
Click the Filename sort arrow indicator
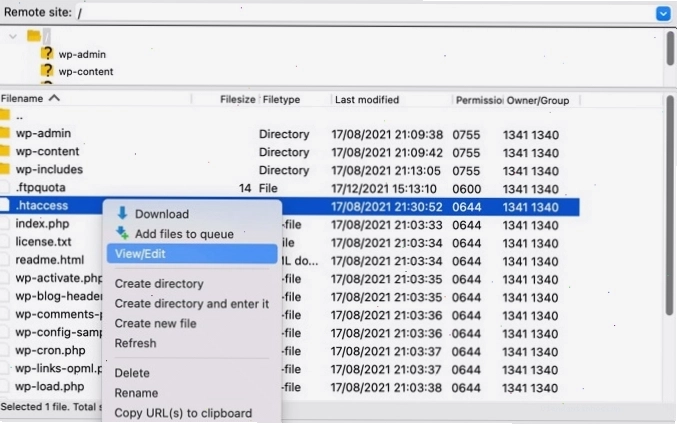[54, 98]
